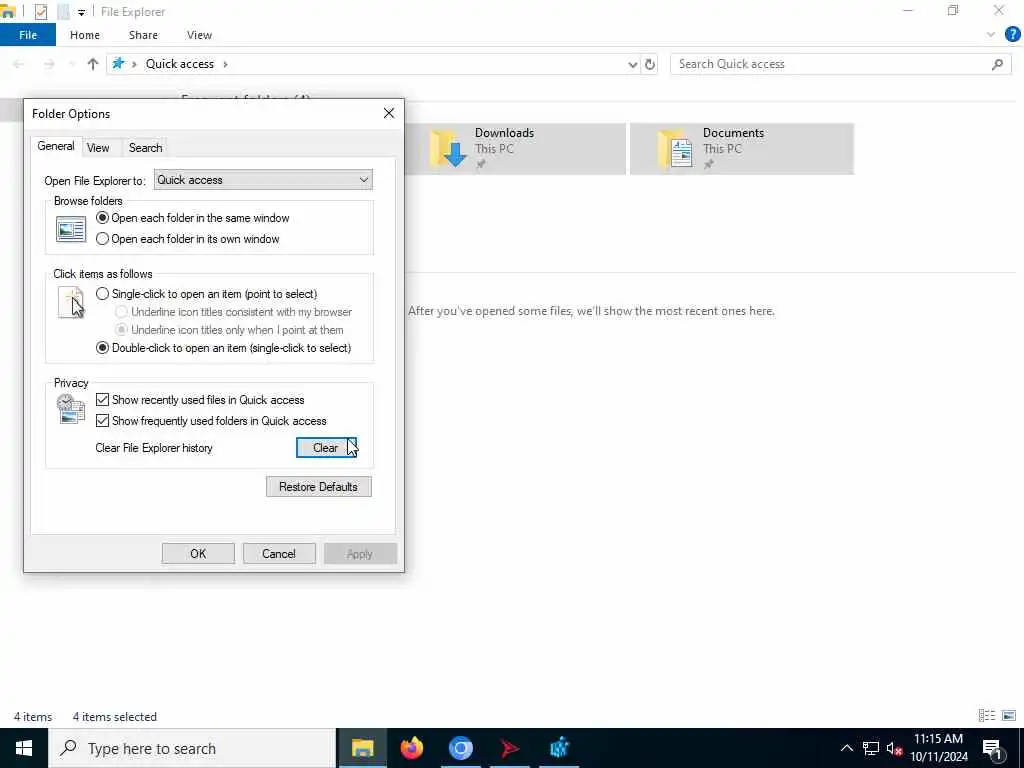Switch to the Share ribbon tab
The image size is (1024, 768).
tap(143, 35)
